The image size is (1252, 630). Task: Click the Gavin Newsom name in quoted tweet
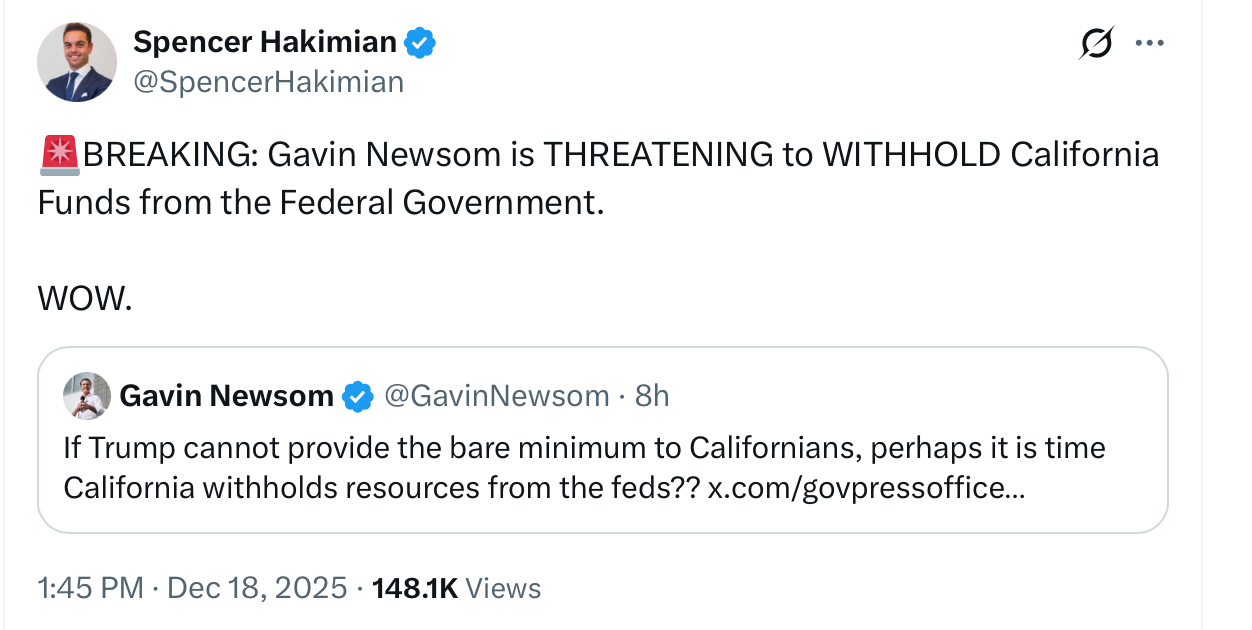point(226,396)
